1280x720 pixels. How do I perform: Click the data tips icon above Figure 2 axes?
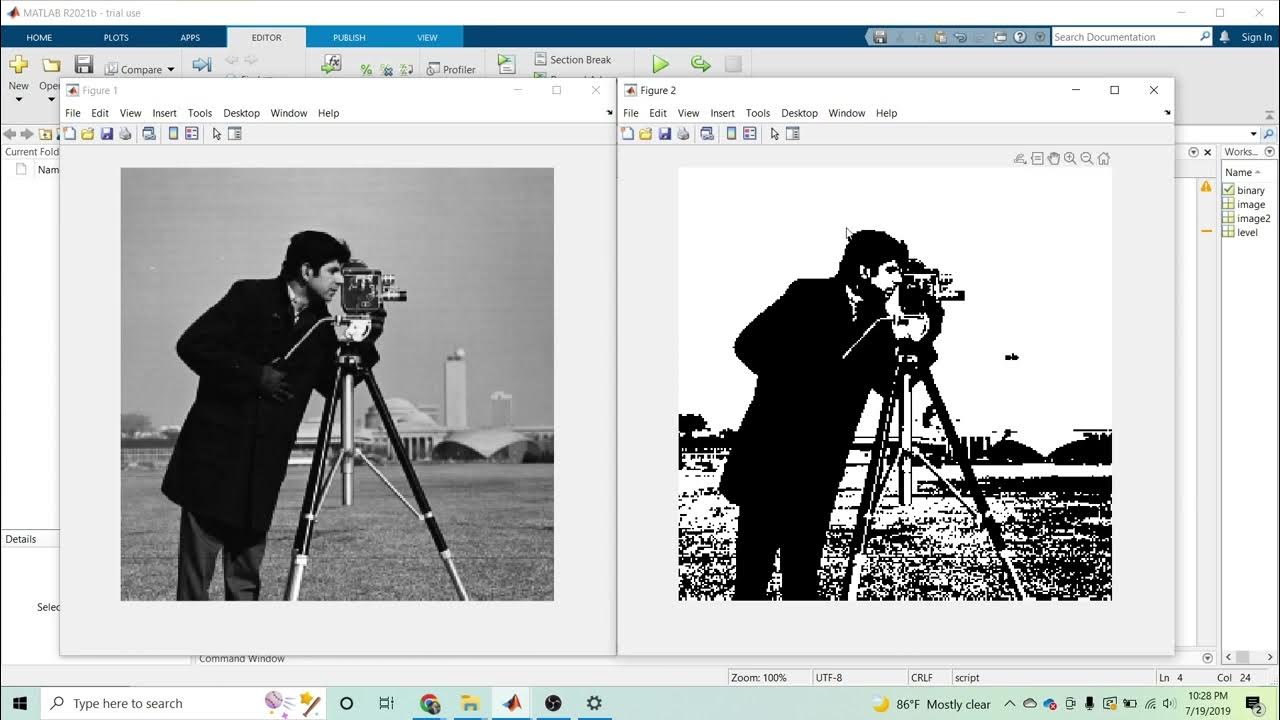click(x=1037, y=158)
